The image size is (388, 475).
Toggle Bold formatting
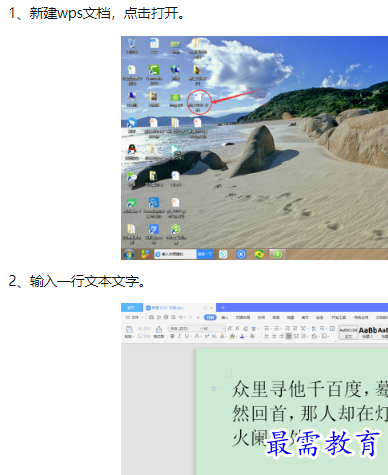click(172, 336)
